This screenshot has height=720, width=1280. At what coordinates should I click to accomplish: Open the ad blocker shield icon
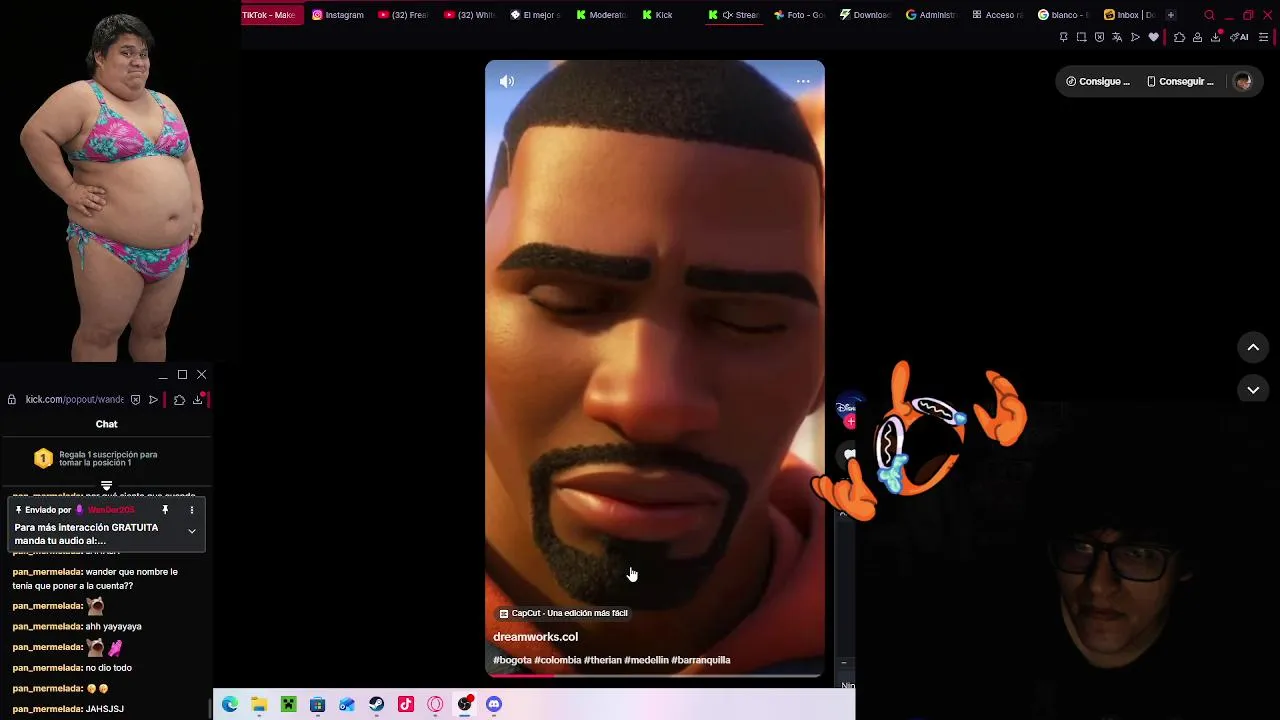pos(1099,37)
